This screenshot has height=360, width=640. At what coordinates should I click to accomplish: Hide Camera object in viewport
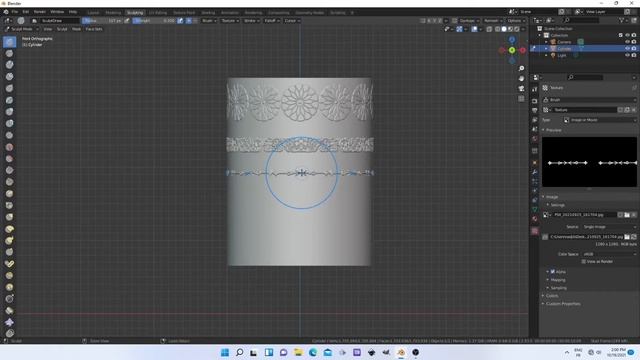pos(627,42)
